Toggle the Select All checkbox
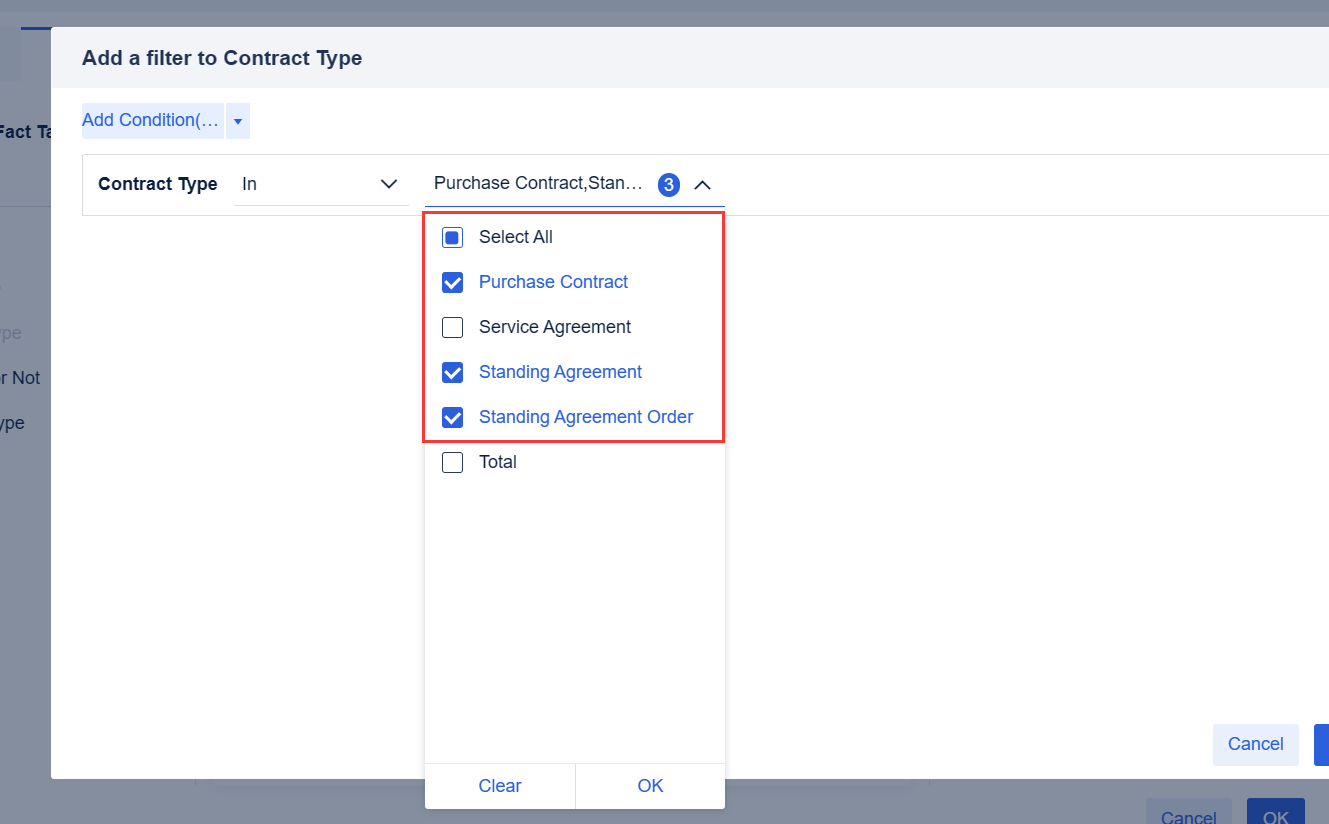This screenshot has height=824, width=1329. tap(453, 238)
